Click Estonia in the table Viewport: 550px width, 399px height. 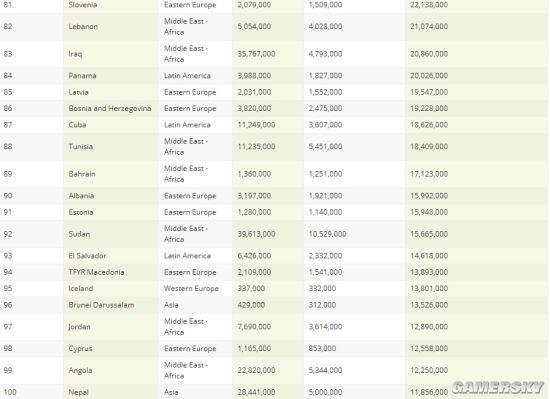pyautogui.click(x=81, y=212)
